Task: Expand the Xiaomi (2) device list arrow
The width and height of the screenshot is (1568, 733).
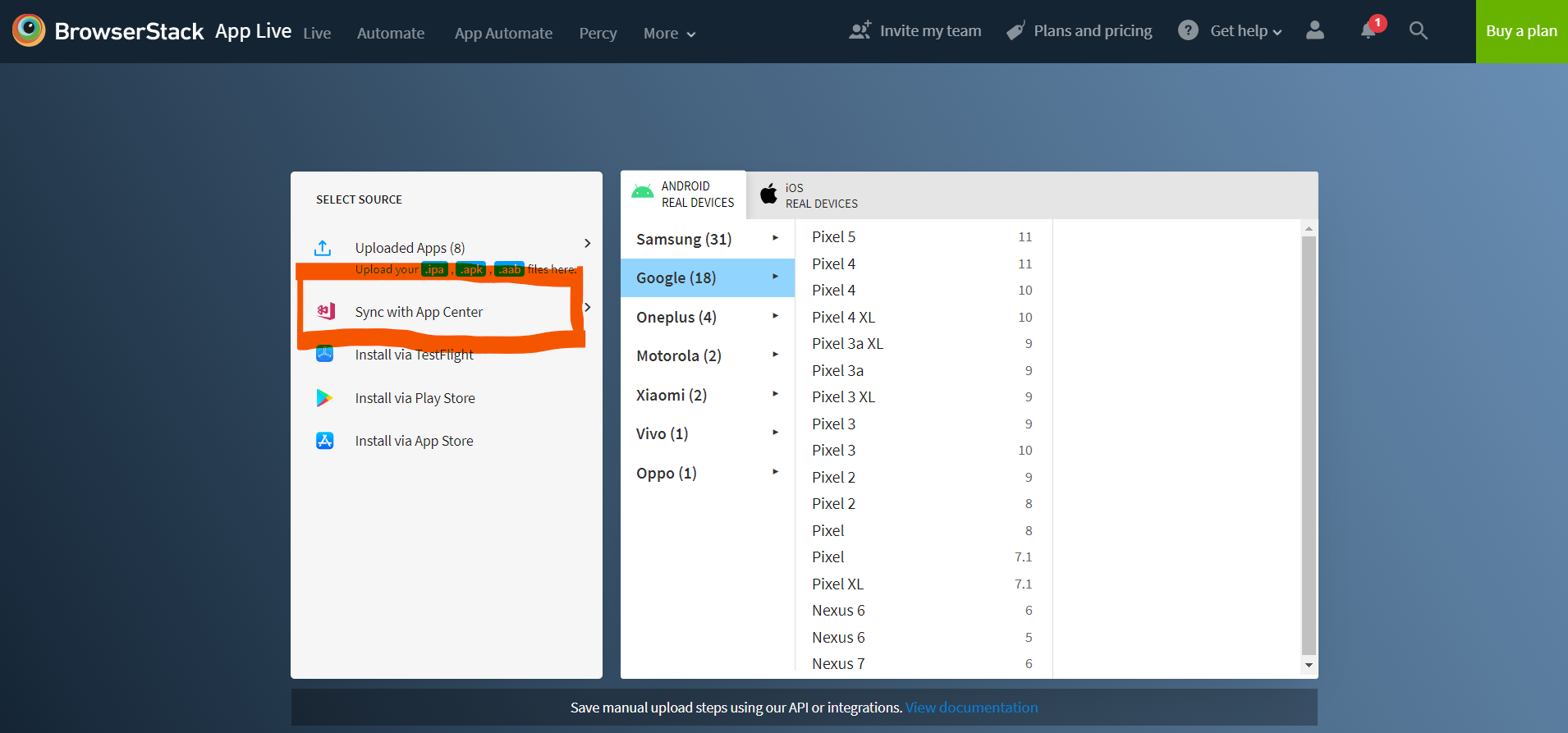Action: [775, 393]
